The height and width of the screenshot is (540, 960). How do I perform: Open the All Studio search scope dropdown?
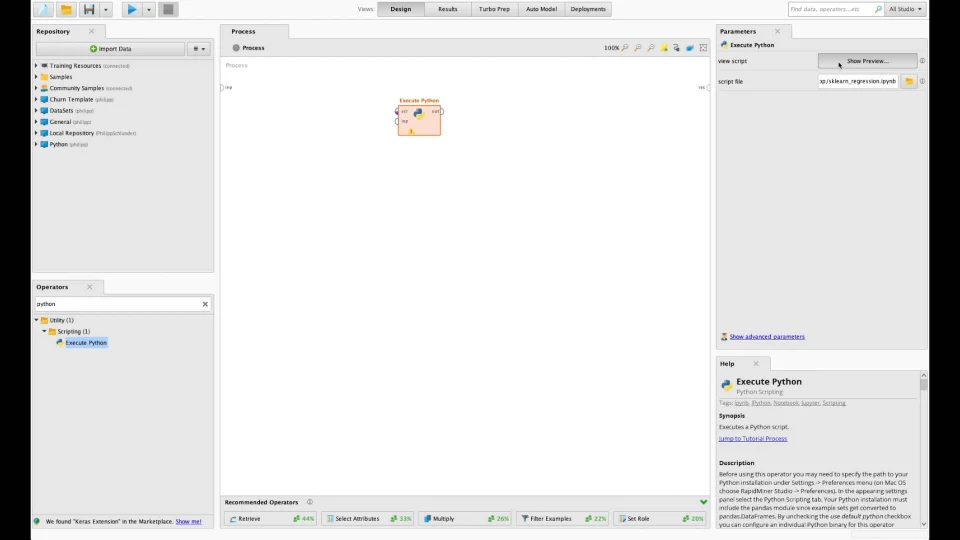click(905, 9)
